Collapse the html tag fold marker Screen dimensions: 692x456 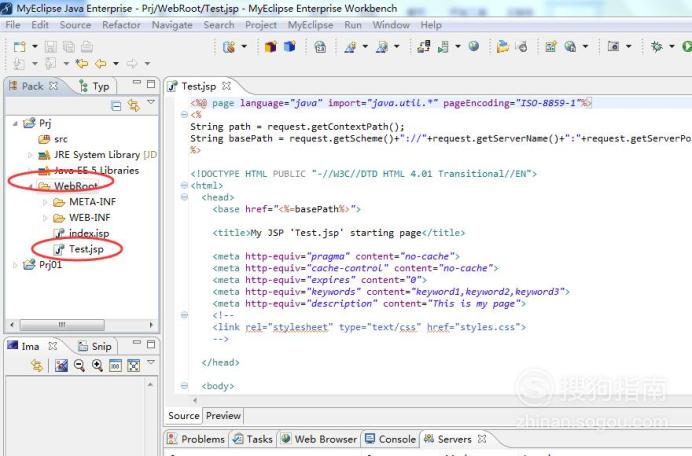point(184,185)
